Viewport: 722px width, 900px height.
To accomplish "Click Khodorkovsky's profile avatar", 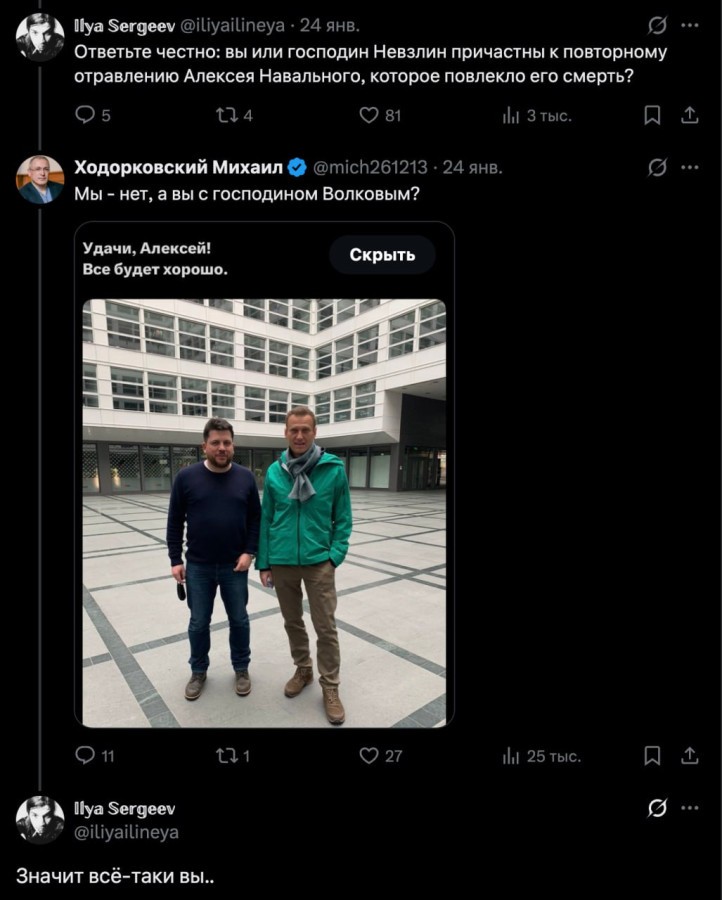I will [40, 180].
